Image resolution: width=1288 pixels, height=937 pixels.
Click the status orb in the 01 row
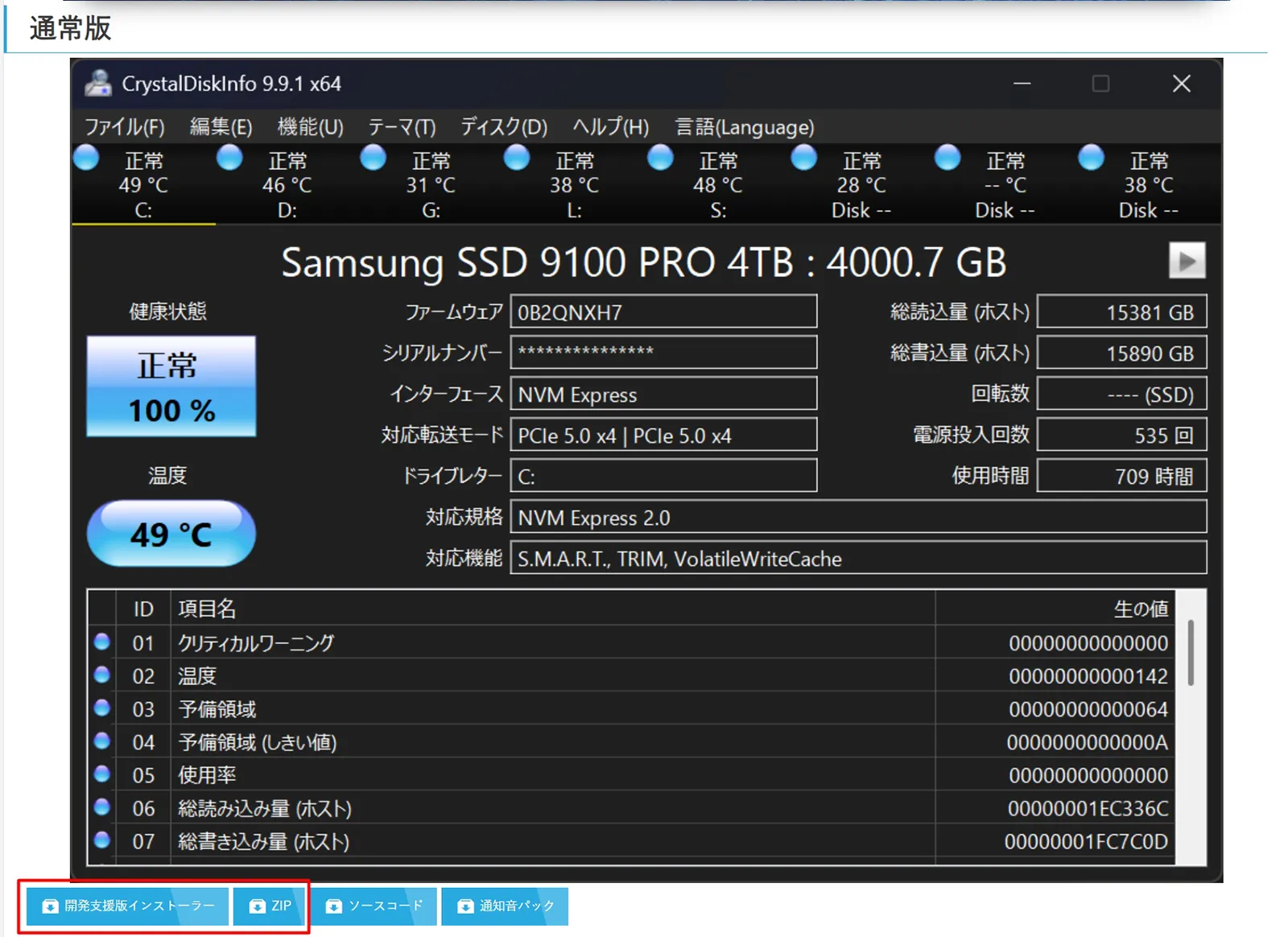[101, 642]
